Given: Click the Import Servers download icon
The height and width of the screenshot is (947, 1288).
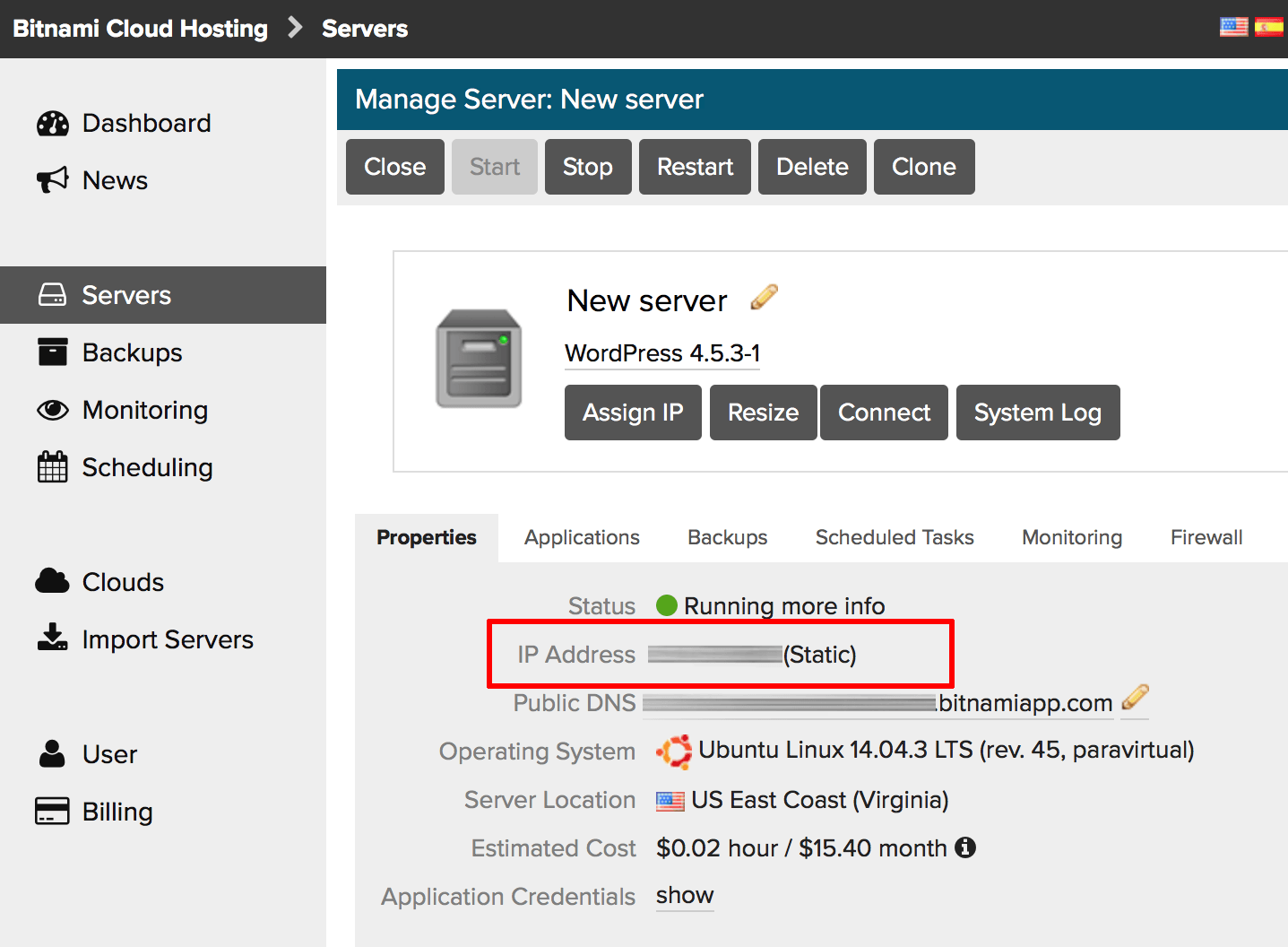Looking at the screenshot, I should pos(53,638).
